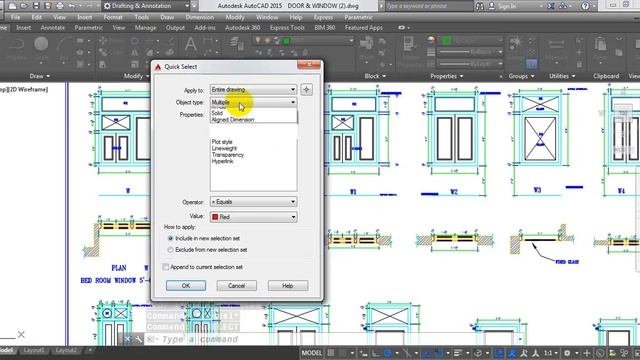Expand the Properties panel flyout
This screenshot has width=640, height=360.
click(x=447, y=76)
